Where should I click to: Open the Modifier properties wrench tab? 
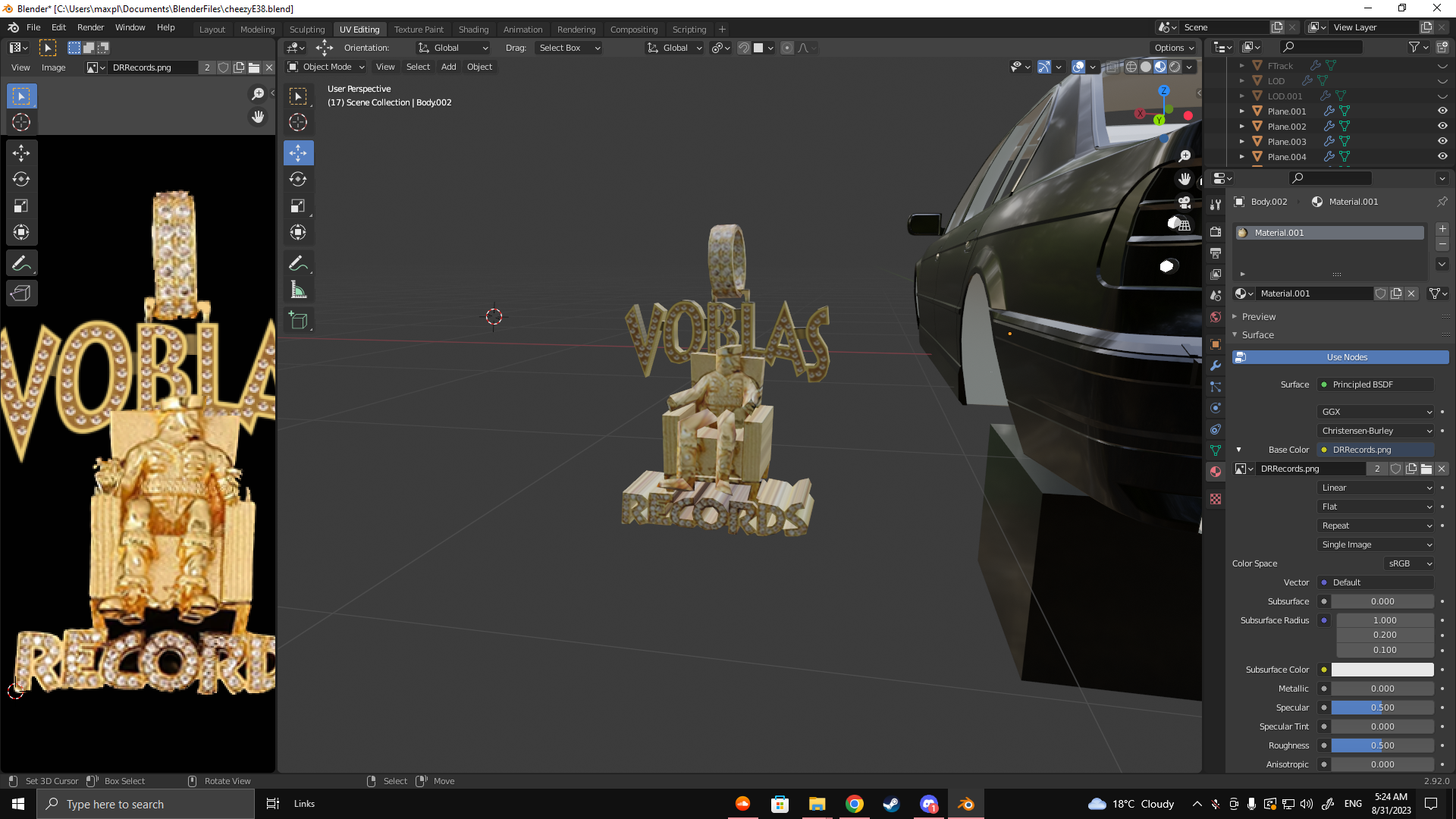click(1216, 366)
